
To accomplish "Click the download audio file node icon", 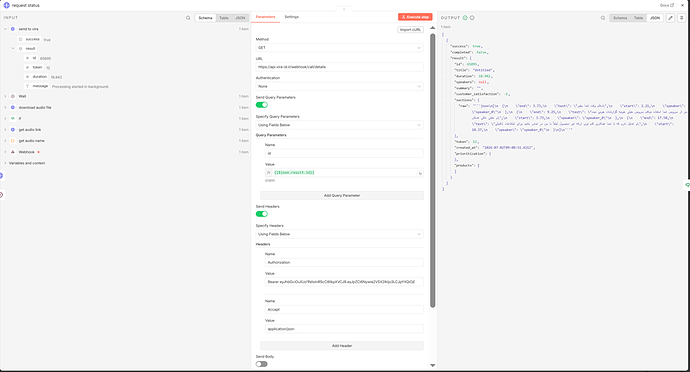I will pyautogui.click(x=13, y=107).
